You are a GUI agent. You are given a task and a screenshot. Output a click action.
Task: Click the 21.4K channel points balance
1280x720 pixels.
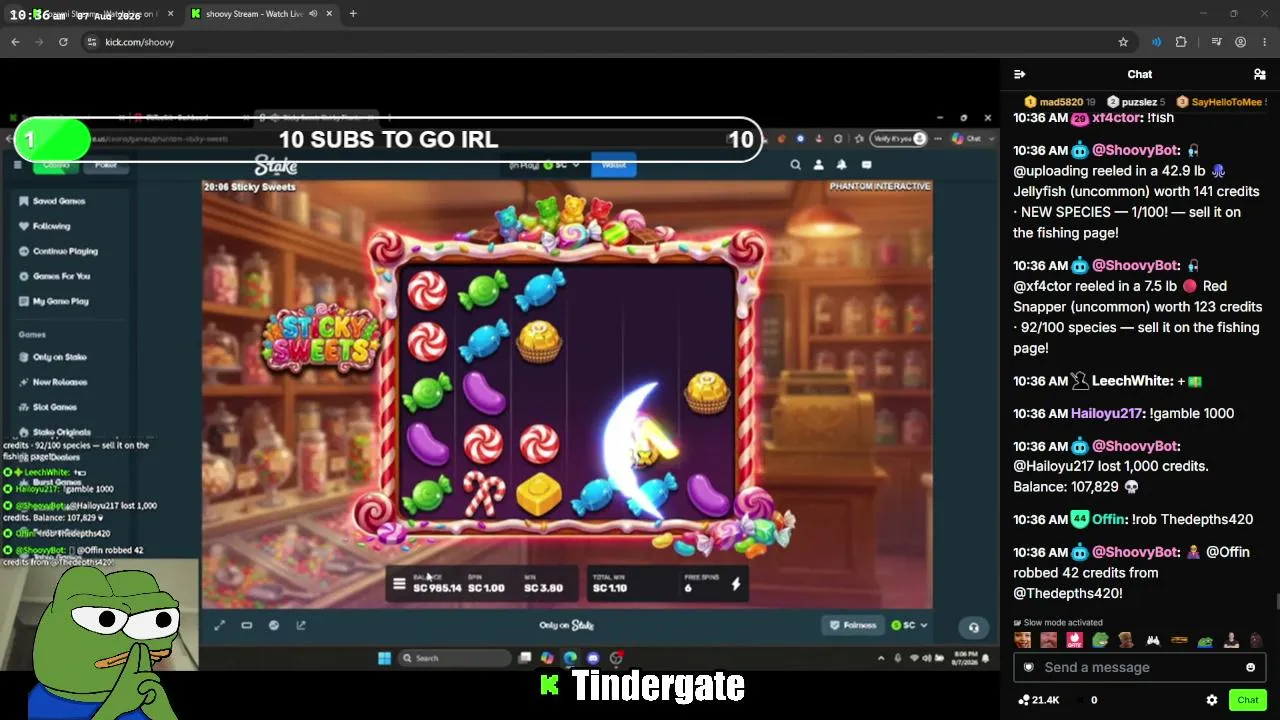coord(1038,700)
